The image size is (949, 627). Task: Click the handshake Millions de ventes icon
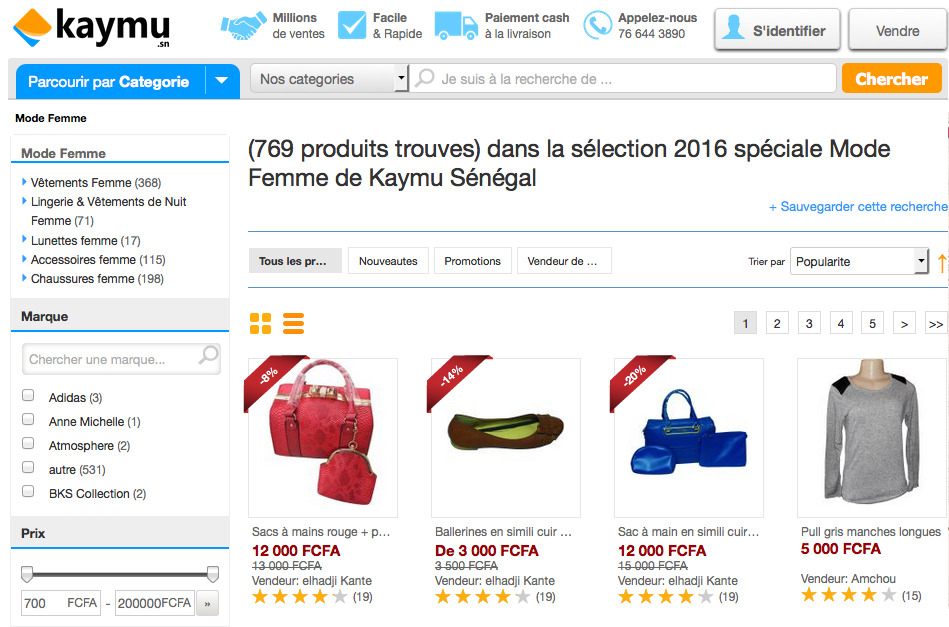coord(243,26)
